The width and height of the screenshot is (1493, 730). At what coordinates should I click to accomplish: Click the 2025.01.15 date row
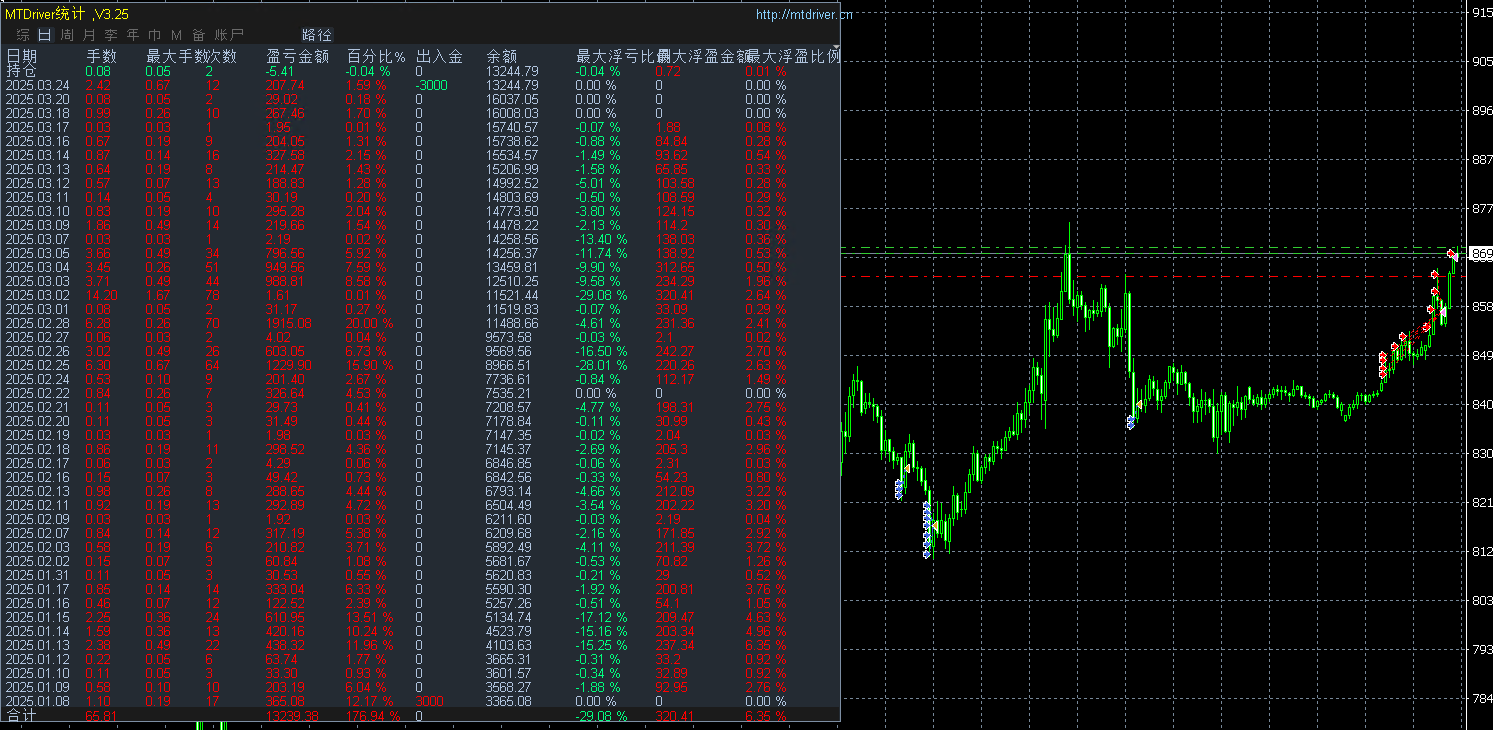[37, 617]
